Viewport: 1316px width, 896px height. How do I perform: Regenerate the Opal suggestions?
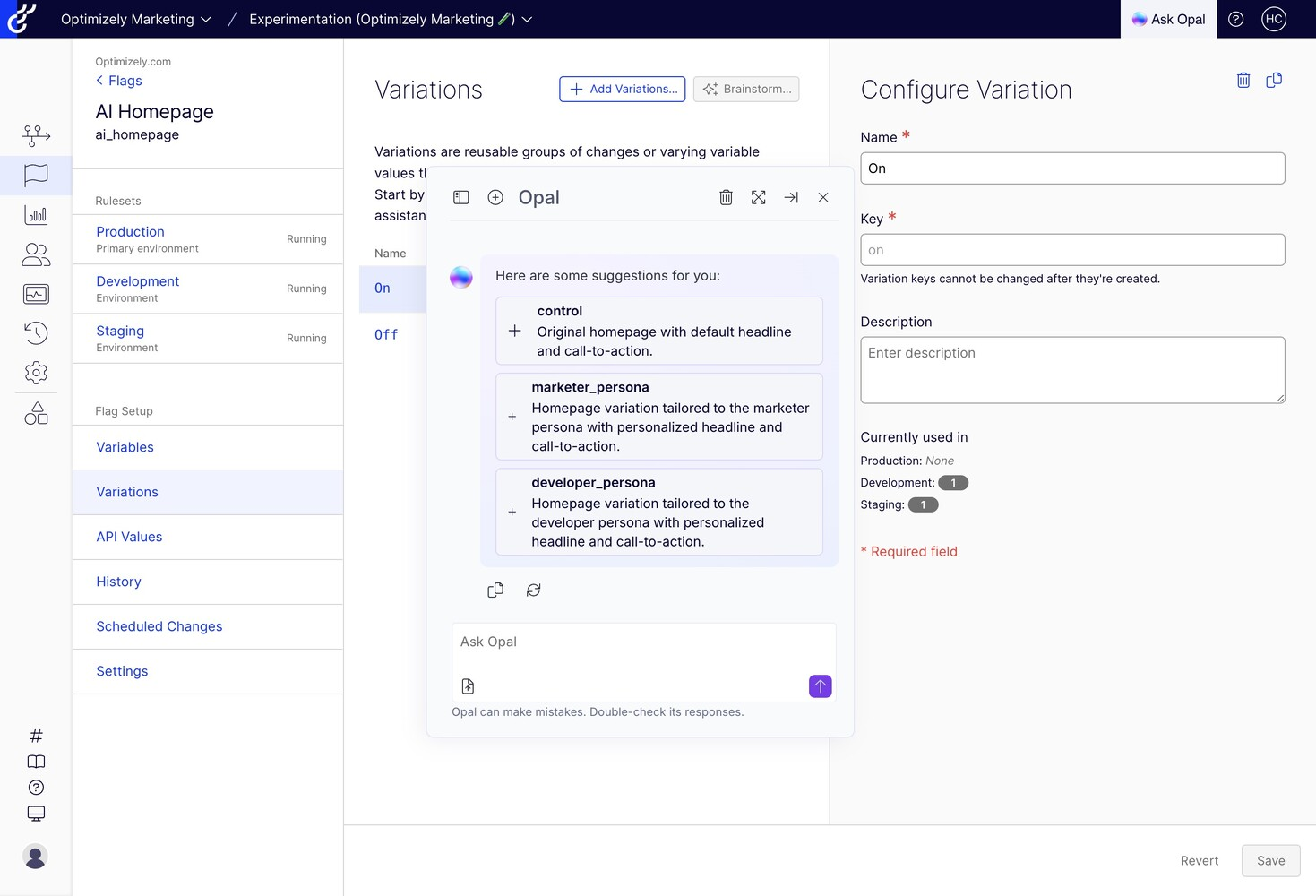pyautogui.click(x=534, y=590)
